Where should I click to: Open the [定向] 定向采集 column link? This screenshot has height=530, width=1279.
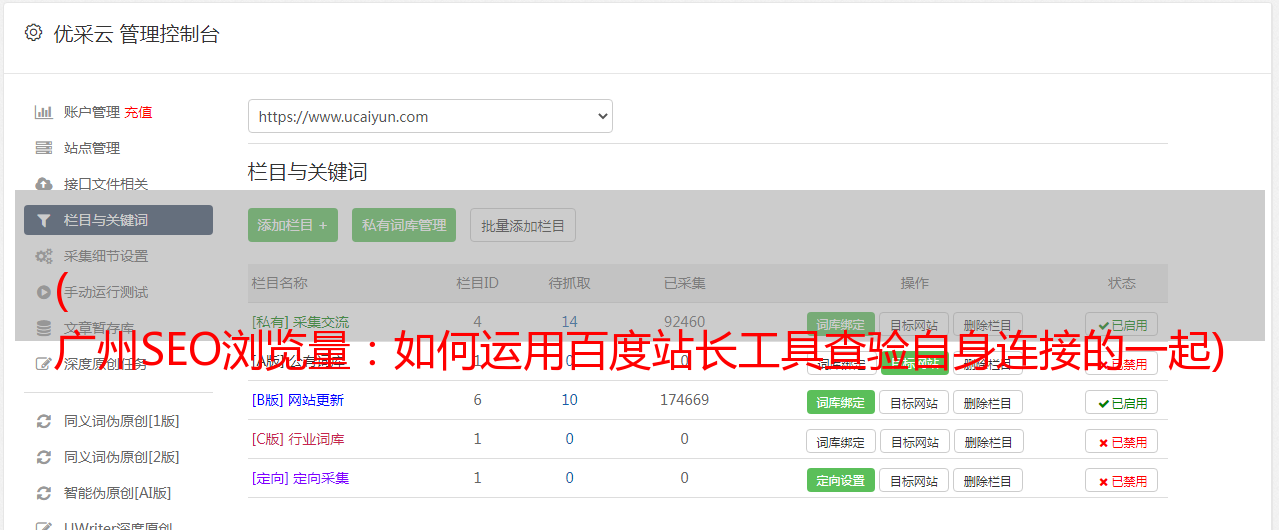tap(301, 478)
